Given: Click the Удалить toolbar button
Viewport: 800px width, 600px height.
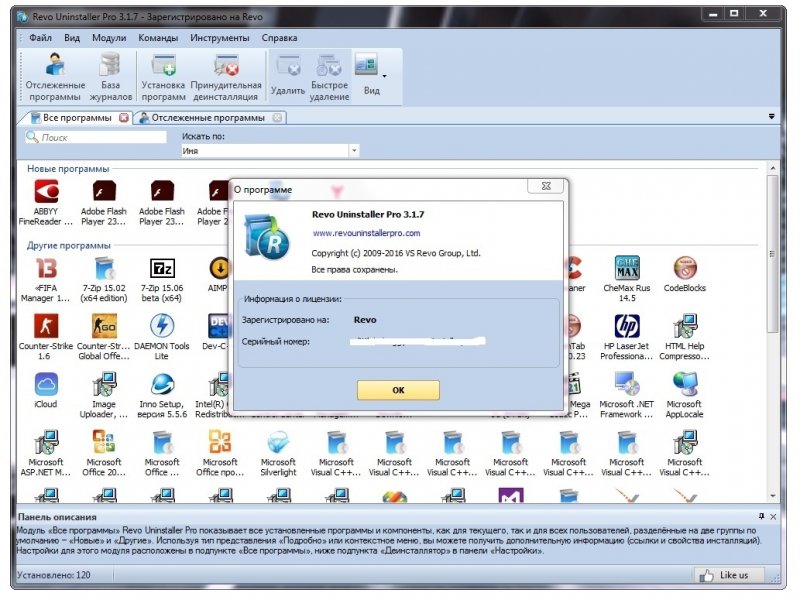Looking at the screenshot, I should pyautogui.click(x=288, y=77).
